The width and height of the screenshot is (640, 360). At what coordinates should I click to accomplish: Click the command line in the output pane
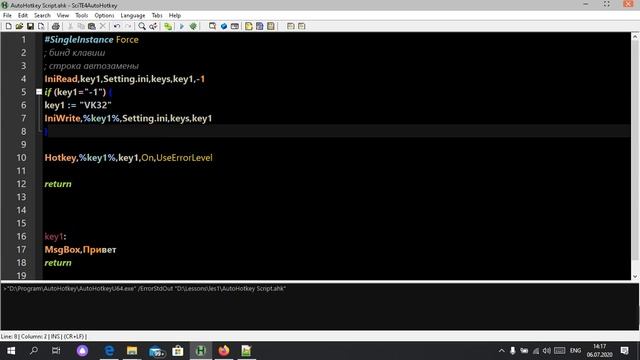tap(144, 289)
